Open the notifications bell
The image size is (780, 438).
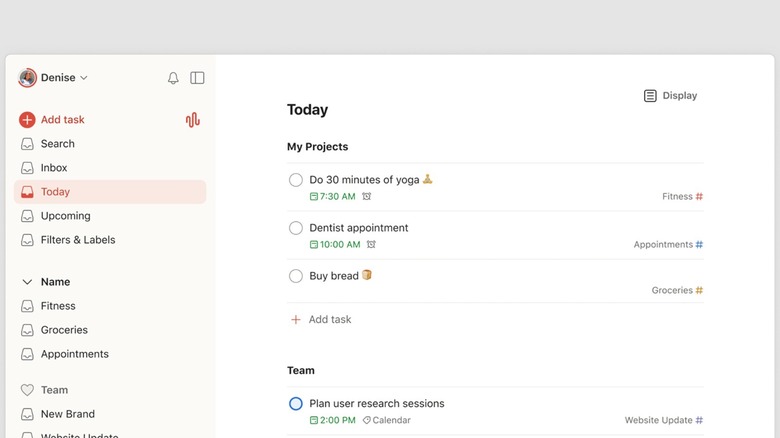[173, 78]
